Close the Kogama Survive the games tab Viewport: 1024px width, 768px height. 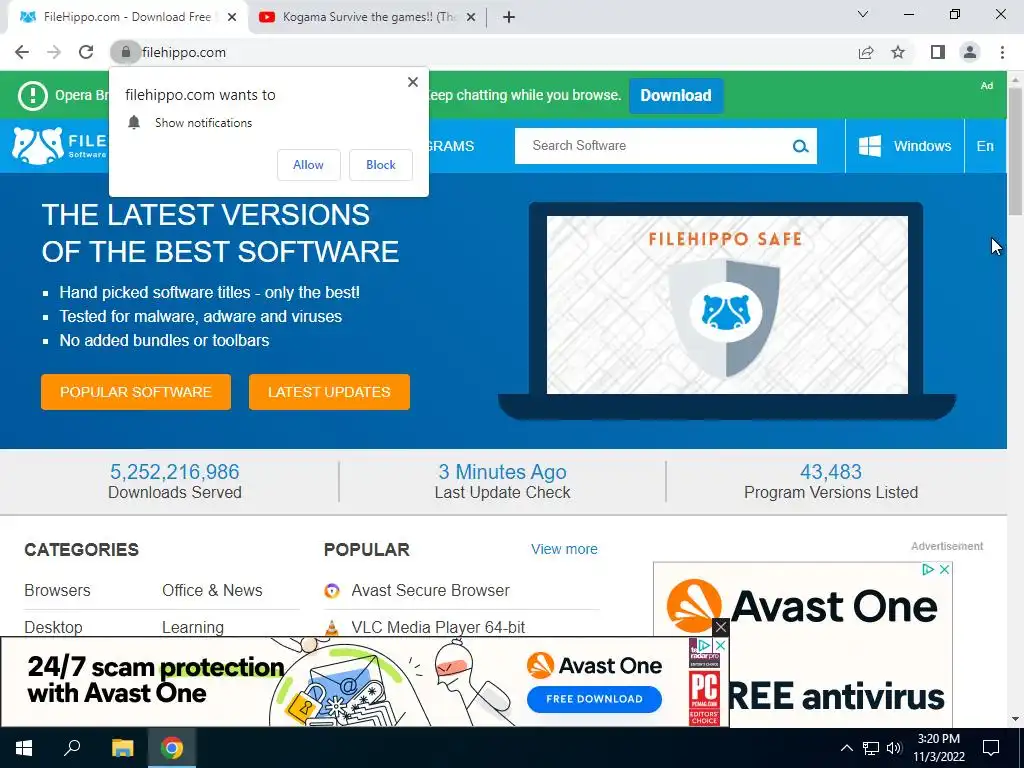click(x=471, y=17)
